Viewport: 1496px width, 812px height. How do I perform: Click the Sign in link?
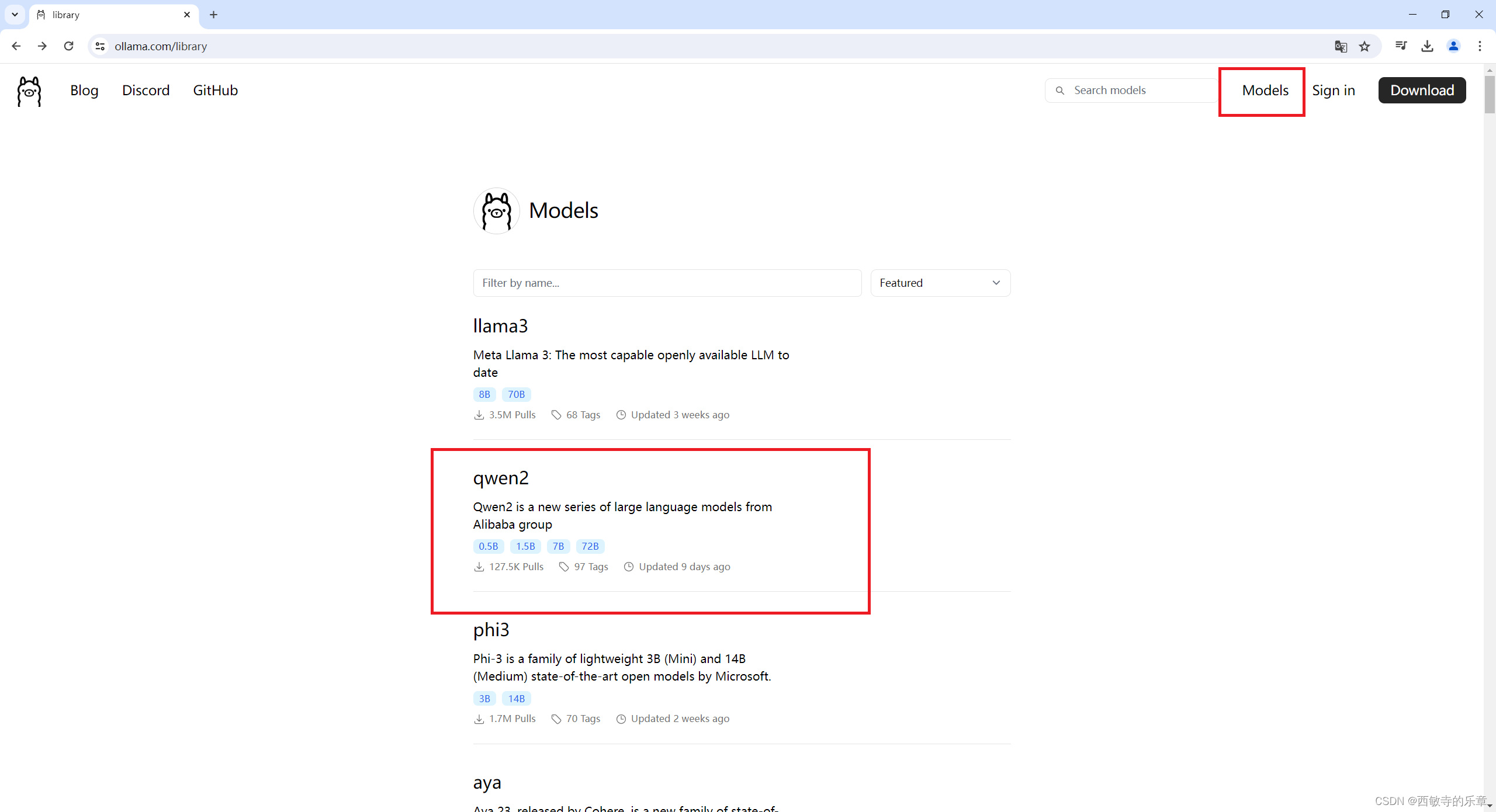(1333, 91)
